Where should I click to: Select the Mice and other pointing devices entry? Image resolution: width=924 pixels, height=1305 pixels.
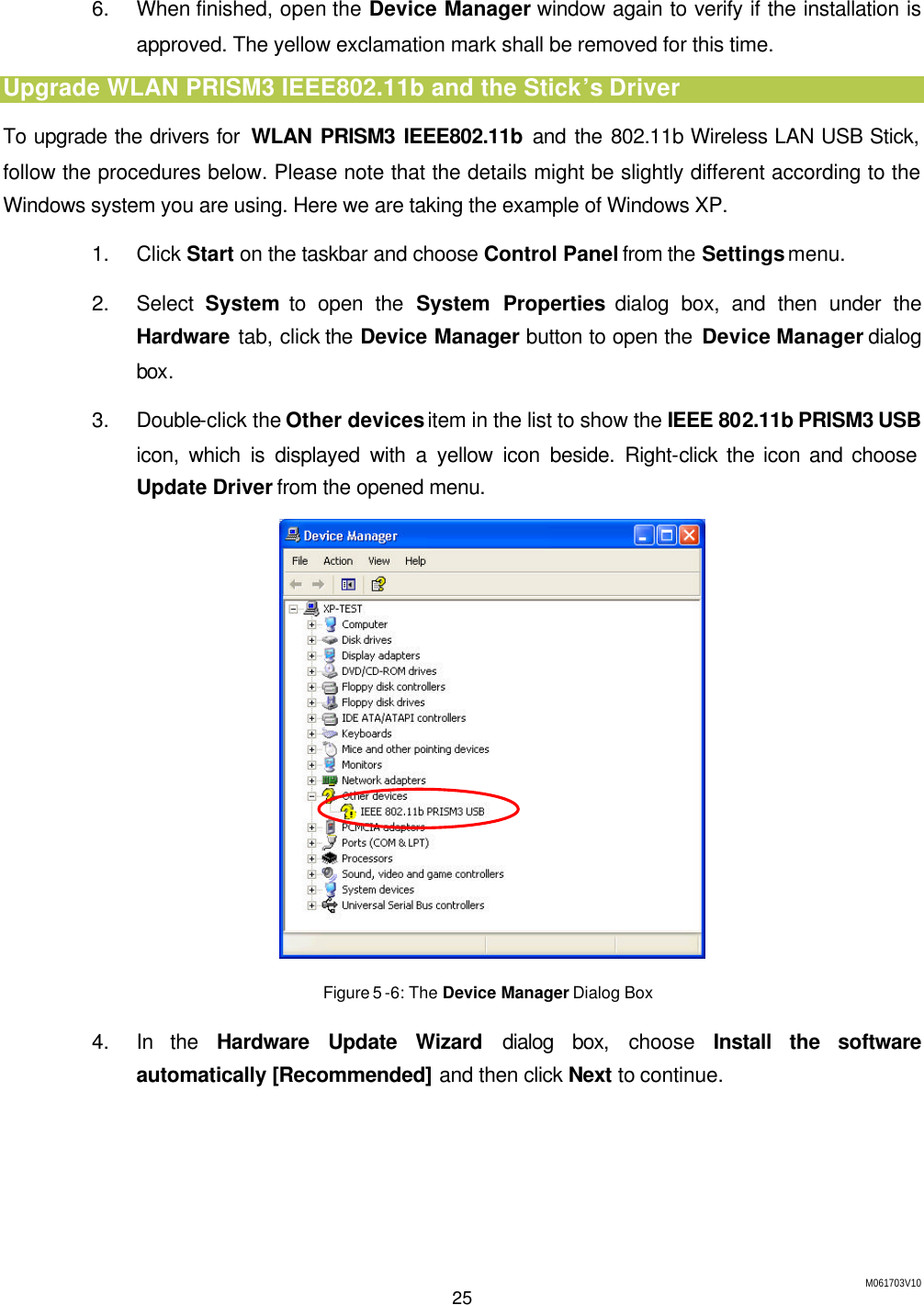(x=415, y=748)
